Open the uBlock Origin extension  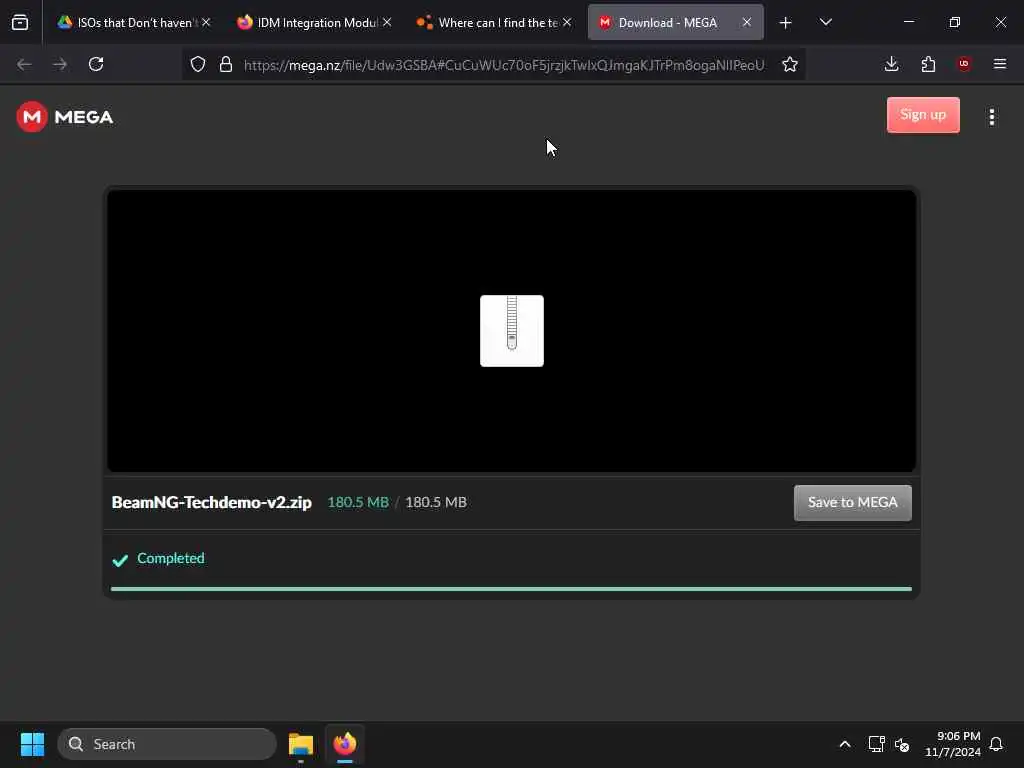coord(964,64)
